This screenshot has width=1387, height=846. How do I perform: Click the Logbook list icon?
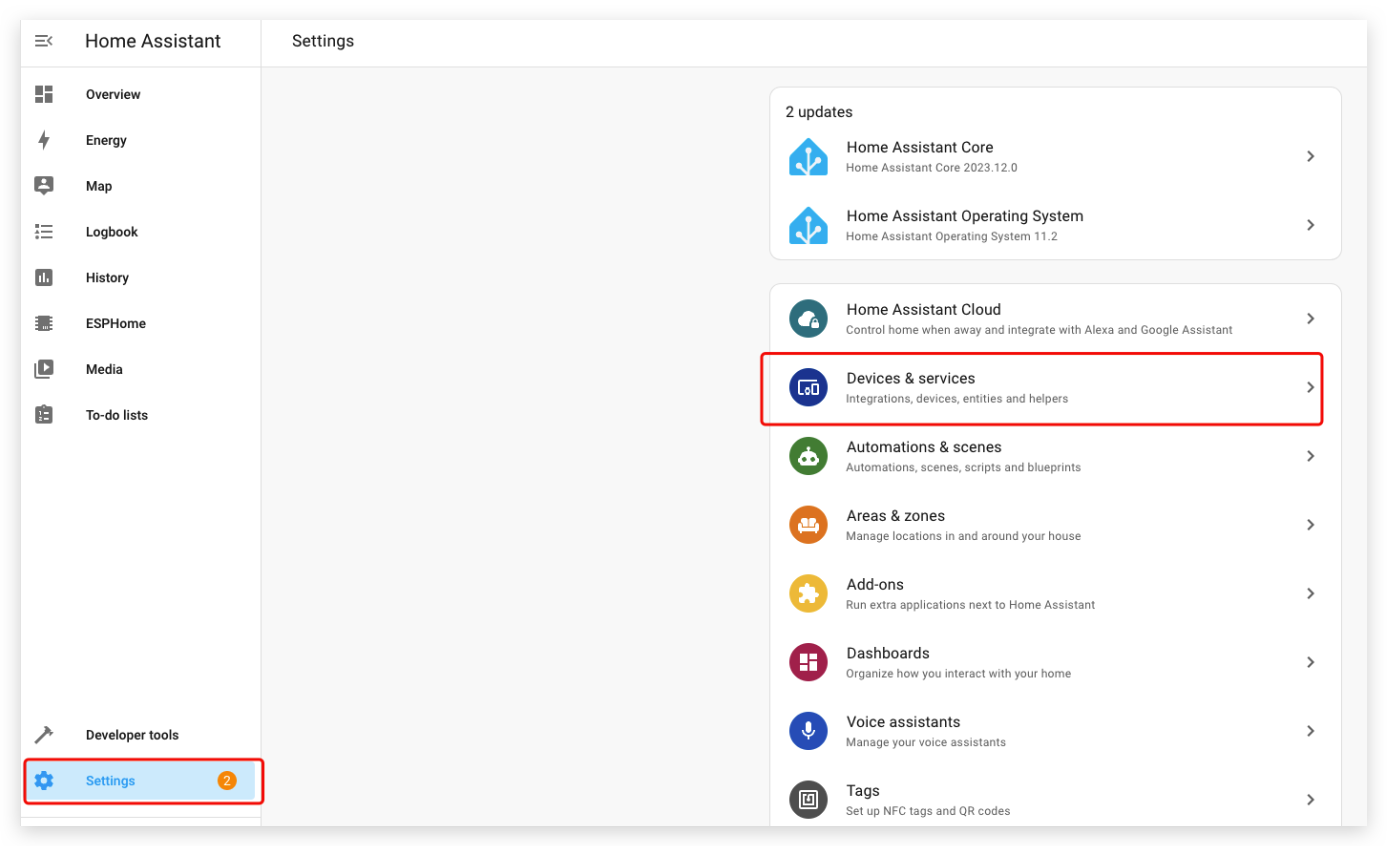(x=44, y=232)
